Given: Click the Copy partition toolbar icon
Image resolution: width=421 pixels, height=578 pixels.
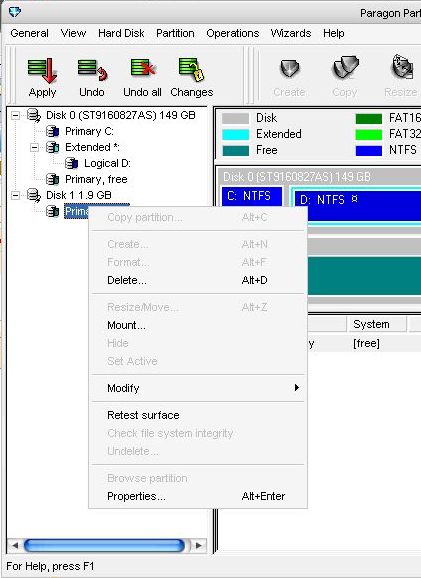Looking at the screenshot, I should 345,68.
